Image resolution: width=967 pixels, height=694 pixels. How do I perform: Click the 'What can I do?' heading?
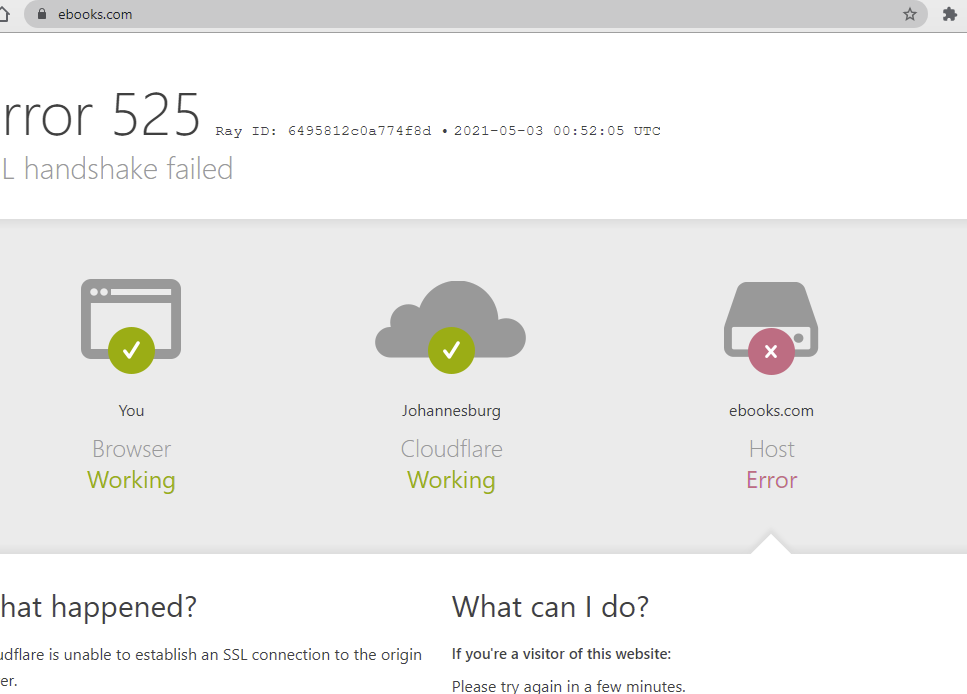(550, 607)
